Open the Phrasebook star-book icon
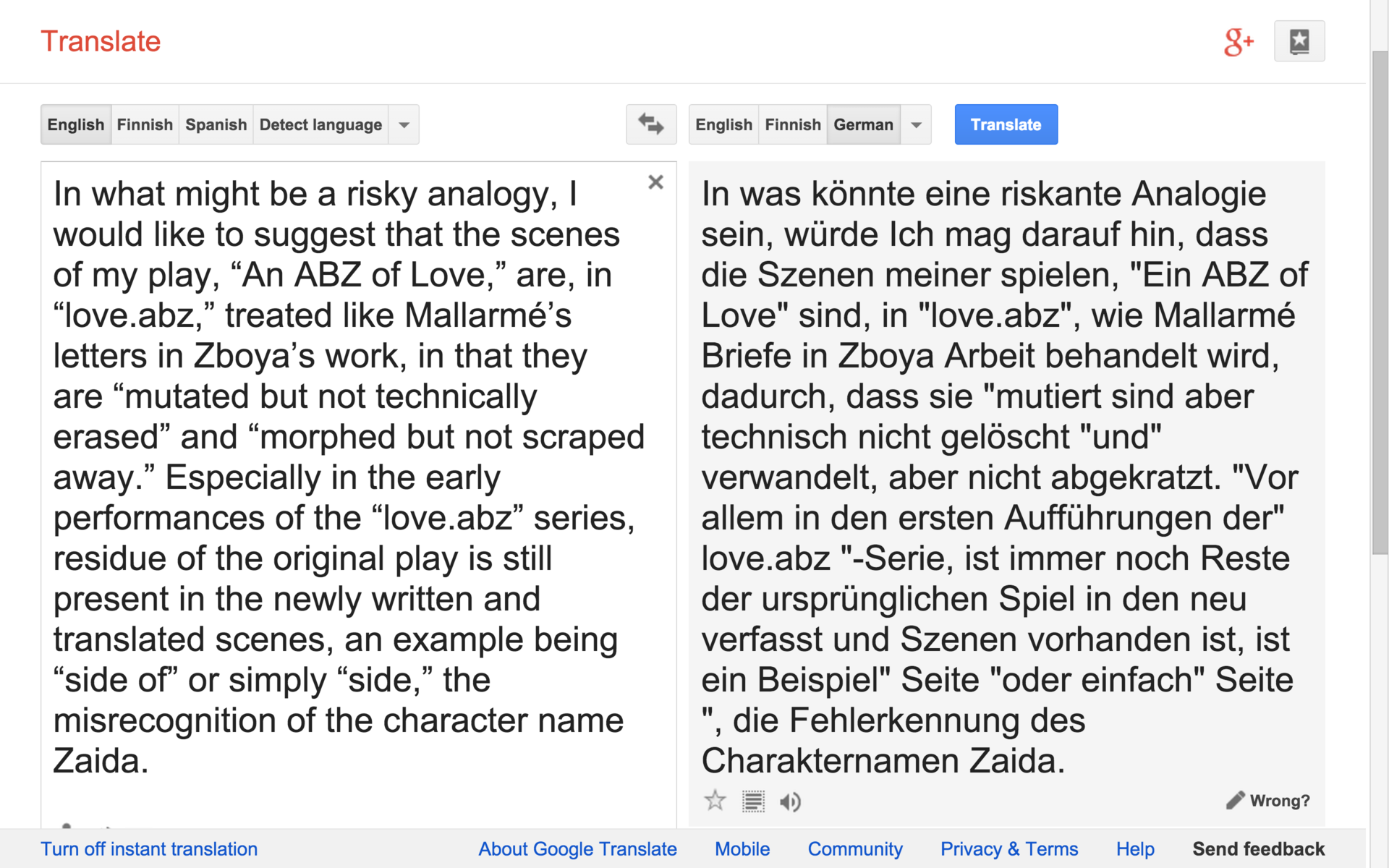1389x868 pixels. click(1299, 41)
